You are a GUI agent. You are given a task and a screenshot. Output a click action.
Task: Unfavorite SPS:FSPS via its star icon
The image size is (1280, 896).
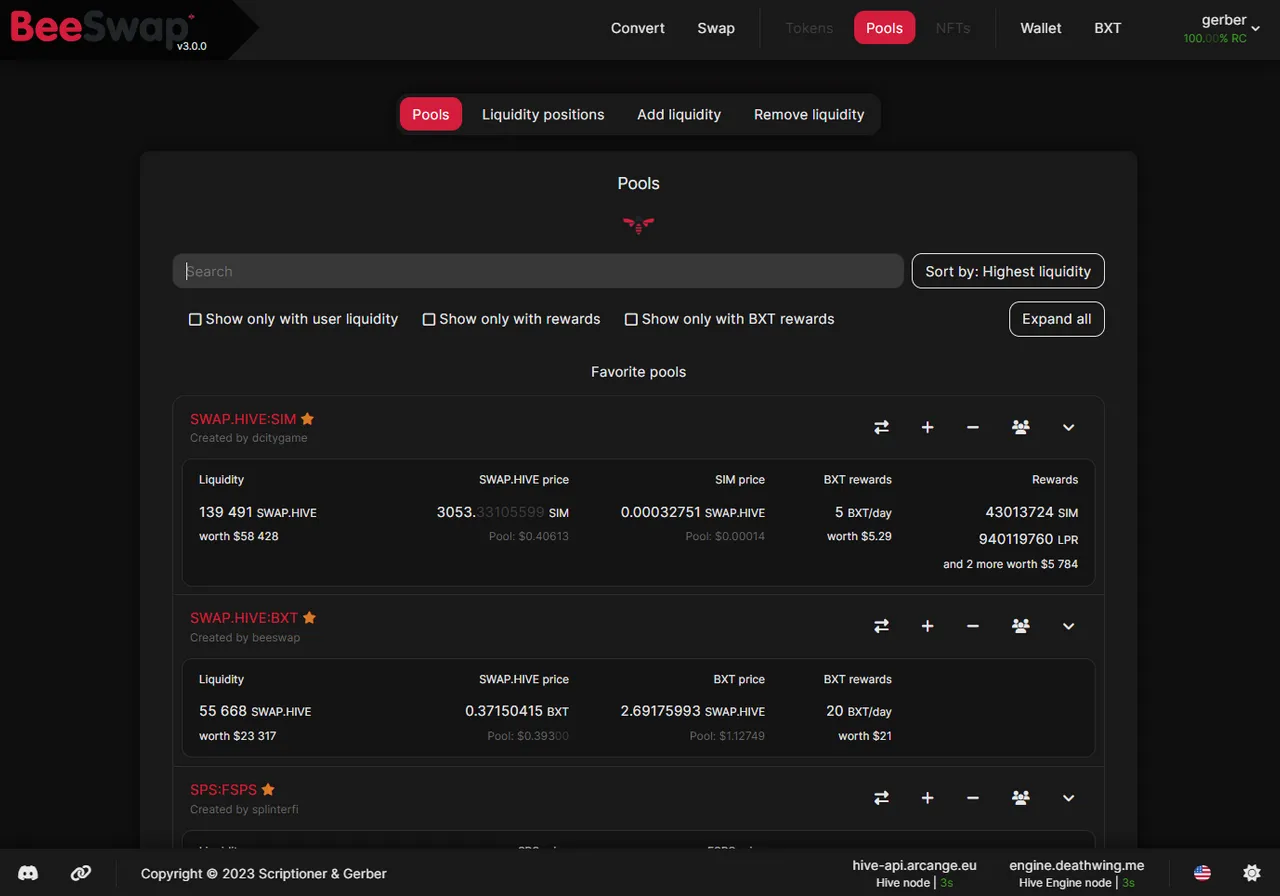pyautogui.click(x=268, y=790)
